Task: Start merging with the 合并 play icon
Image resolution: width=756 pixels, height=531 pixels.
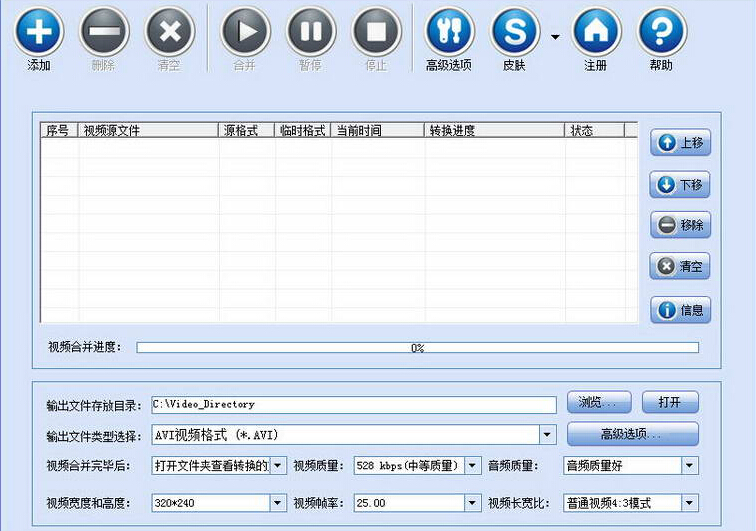Action: [x=245, y=31]
